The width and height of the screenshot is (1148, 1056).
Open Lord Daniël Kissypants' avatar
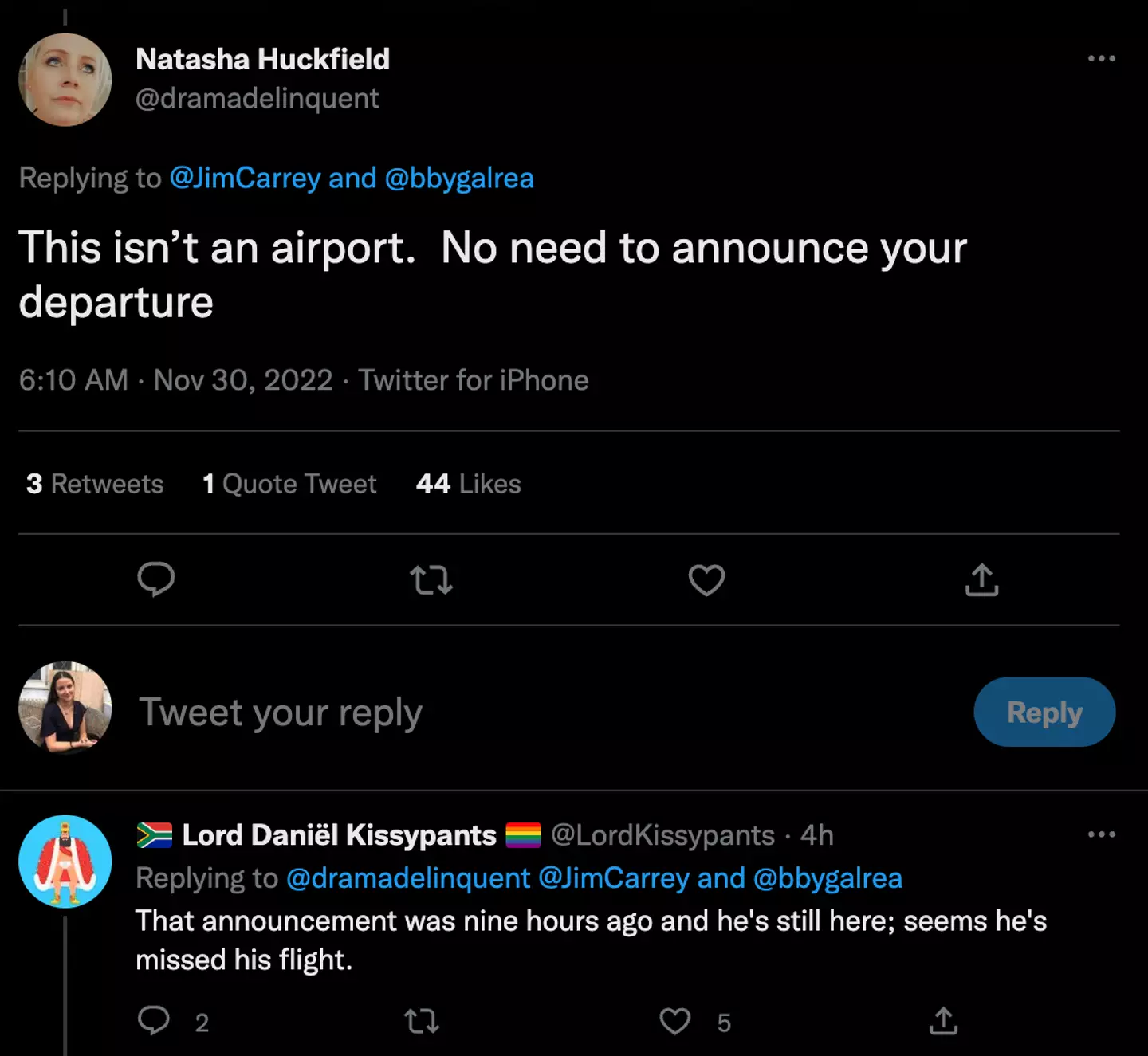tap(65, 862)
